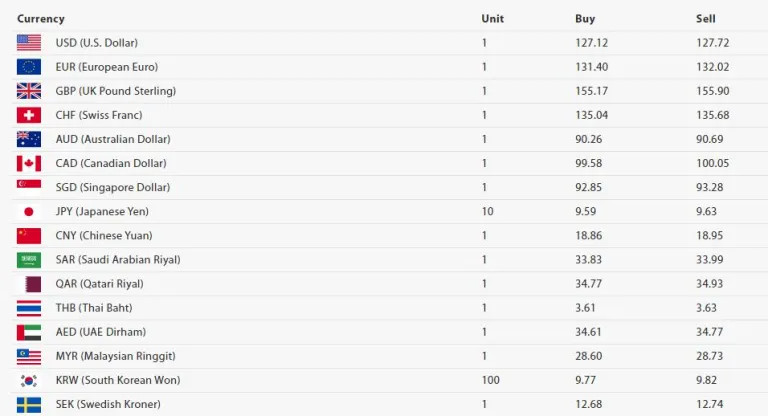Viewport: 768px width, 416px height.
Task: Click the European Union flag icon
Action: pos(29,67)
